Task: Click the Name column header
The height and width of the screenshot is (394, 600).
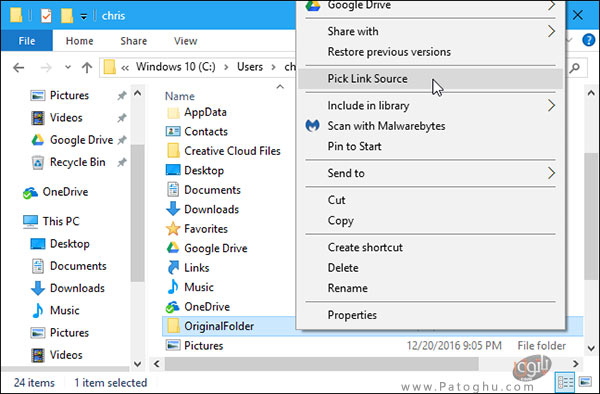Action: point(180,96)
